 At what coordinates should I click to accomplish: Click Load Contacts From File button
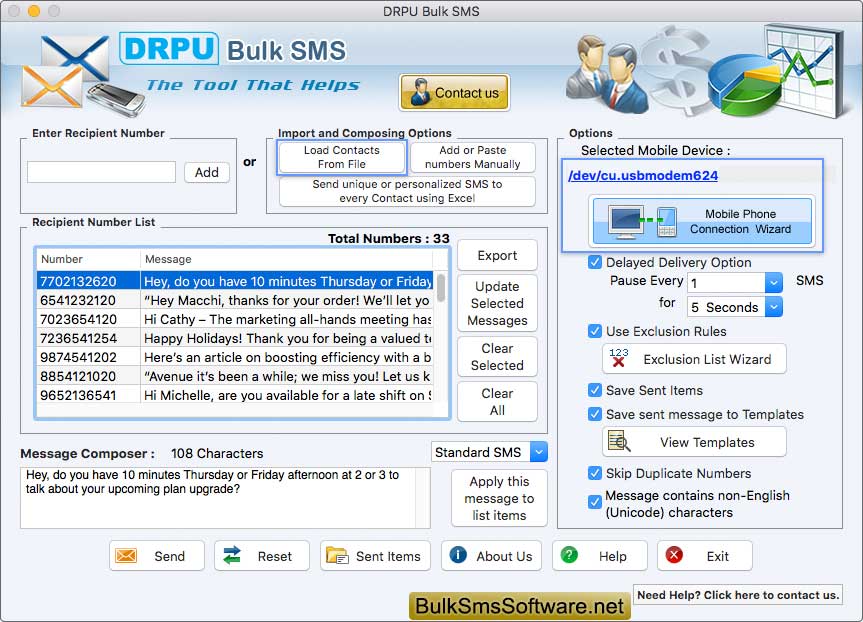(x=342, y=157)
